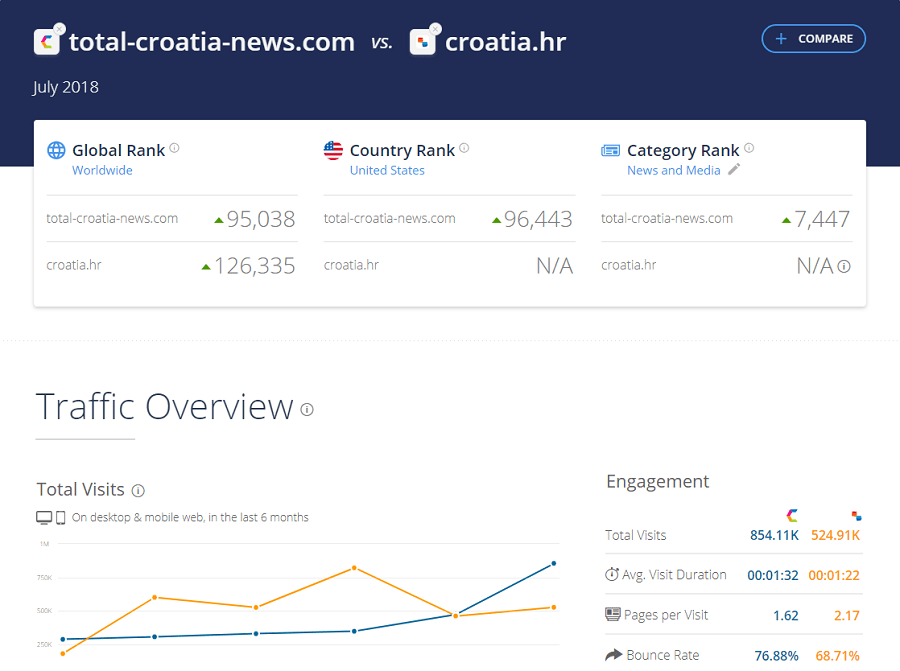Remove total-croatia-news.com via its x badge
The height and width of the screenshot is (671, 900).
59,28
